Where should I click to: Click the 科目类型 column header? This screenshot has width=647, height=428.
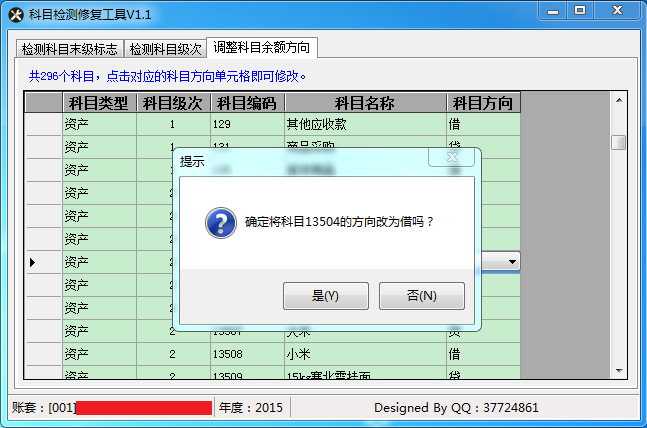click(x=99, y=103)
